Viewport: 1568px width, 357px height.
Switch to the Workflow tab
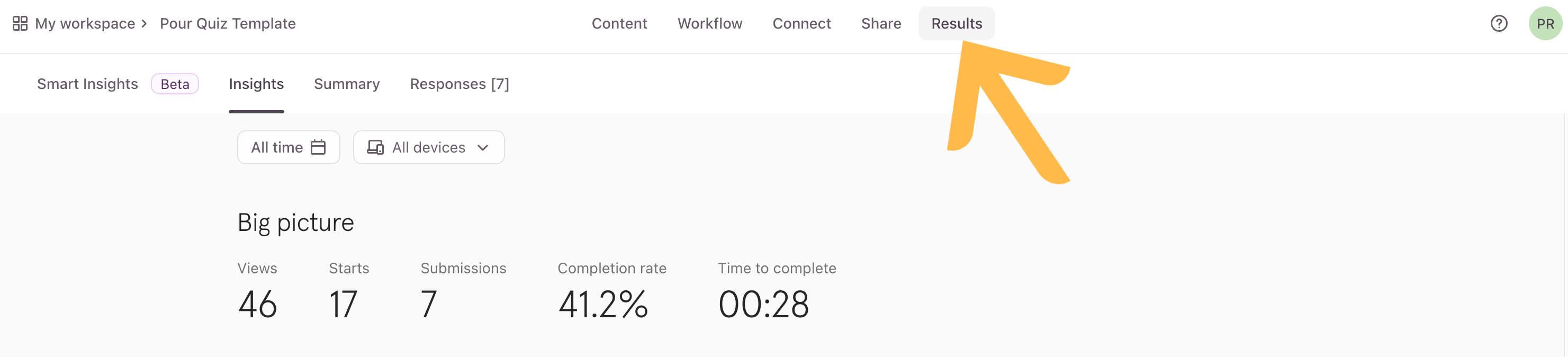710,24
